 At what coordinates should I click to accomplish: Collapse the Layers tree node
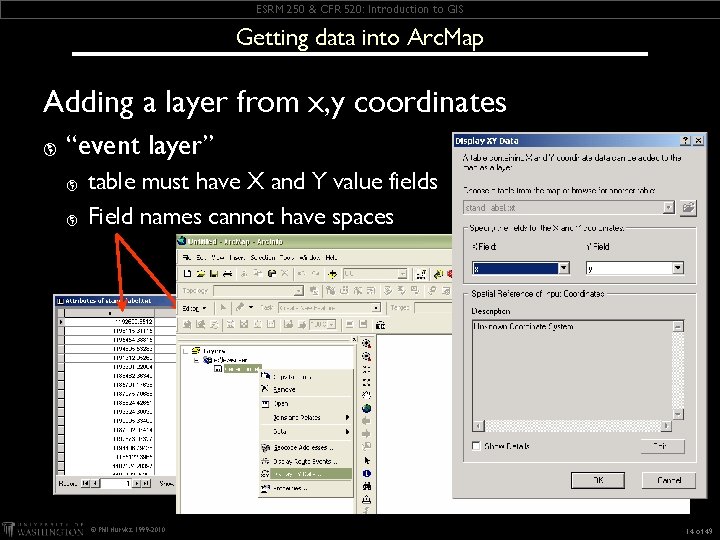coord(186,351)
